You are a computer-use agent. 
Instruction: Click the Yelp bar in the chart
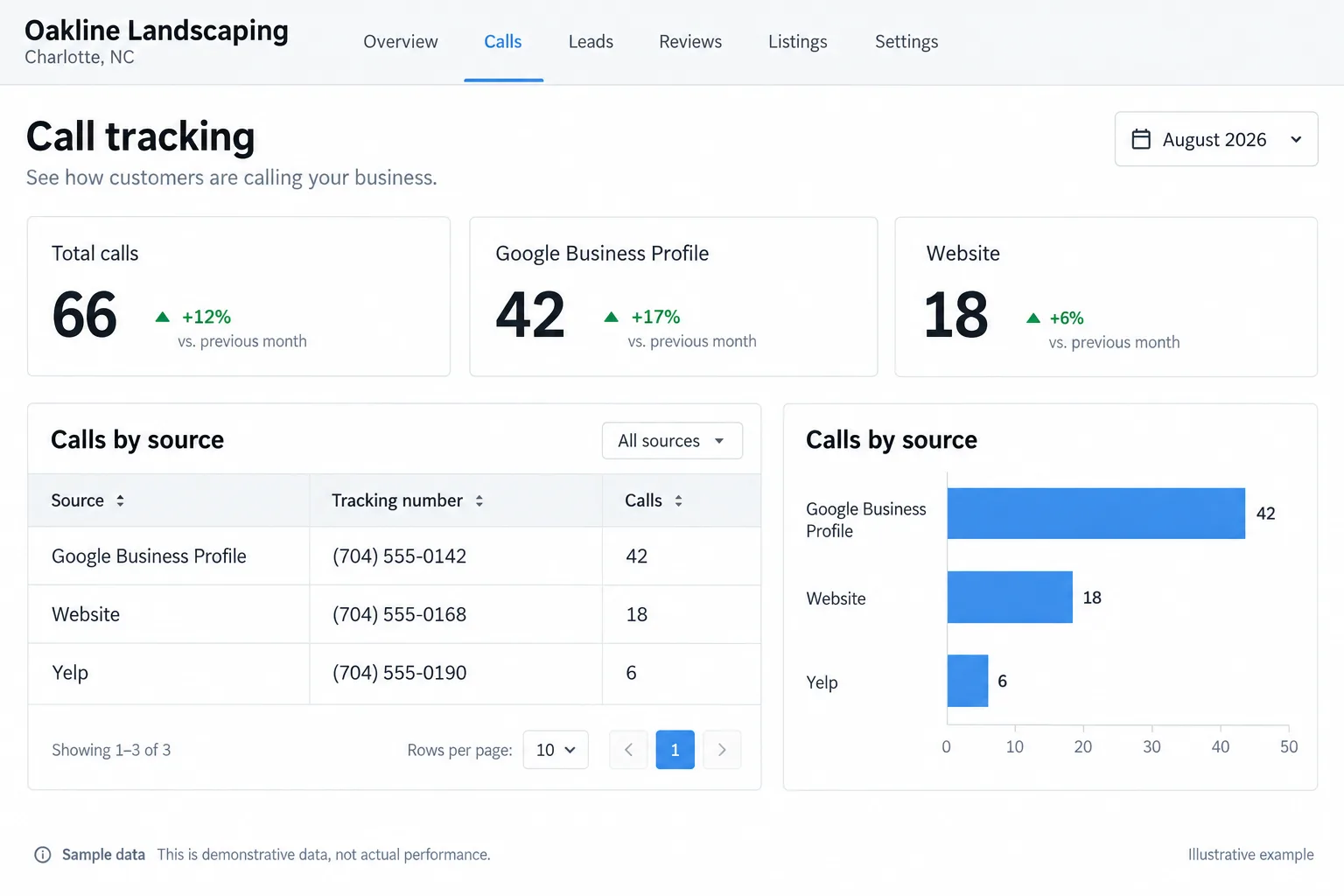pyautogui.click(x=968, y=681)
